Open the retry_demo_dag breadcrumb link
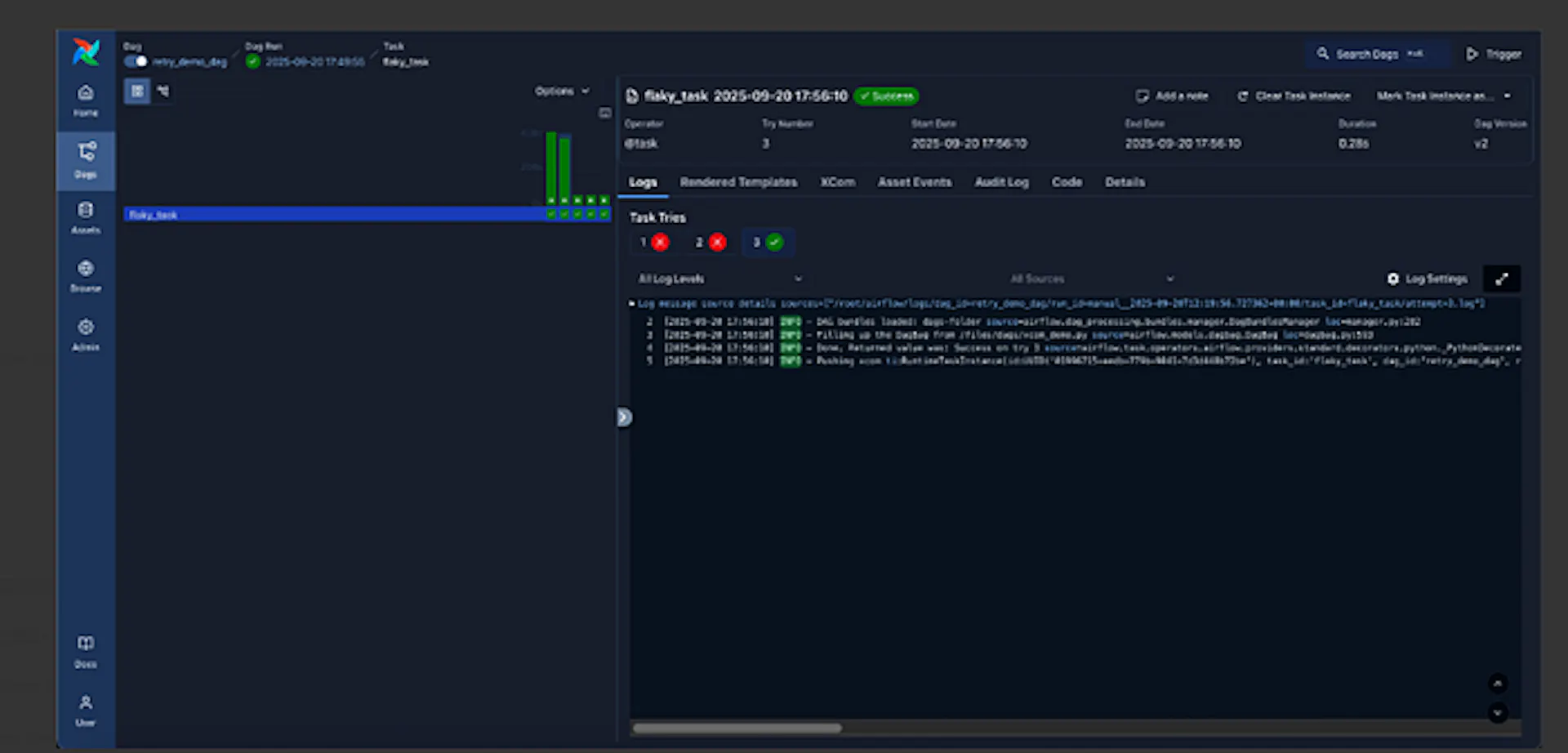1568x753 pixels. pyautogui.click(x=189, y=62)
